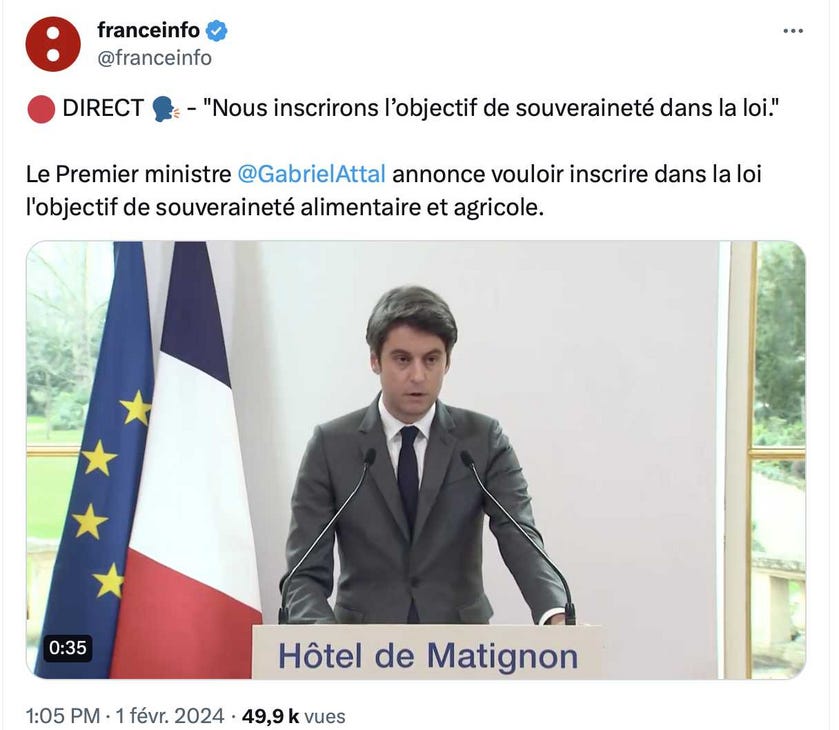Open the three-dot more options menu
839x730 pixels.
(x=792, y=31)
